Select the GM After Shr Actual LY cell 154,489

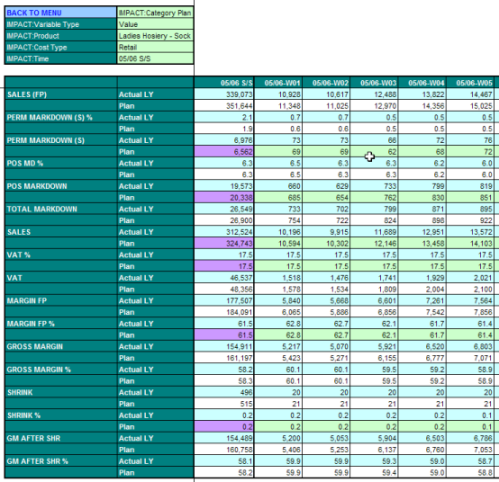pyautogui.click(x=224, y=438)
